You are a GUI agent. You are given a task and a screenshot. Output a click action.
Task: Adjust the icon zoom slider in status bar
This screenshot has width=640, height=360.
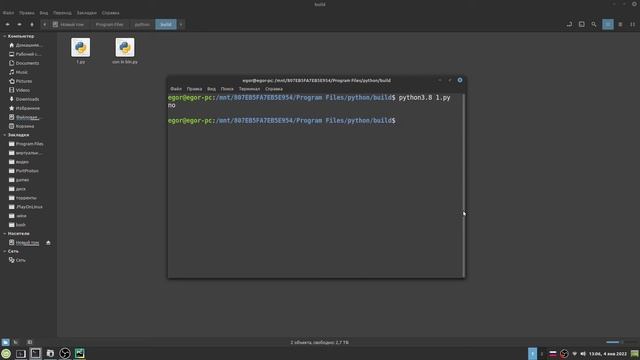click(621, 342)
